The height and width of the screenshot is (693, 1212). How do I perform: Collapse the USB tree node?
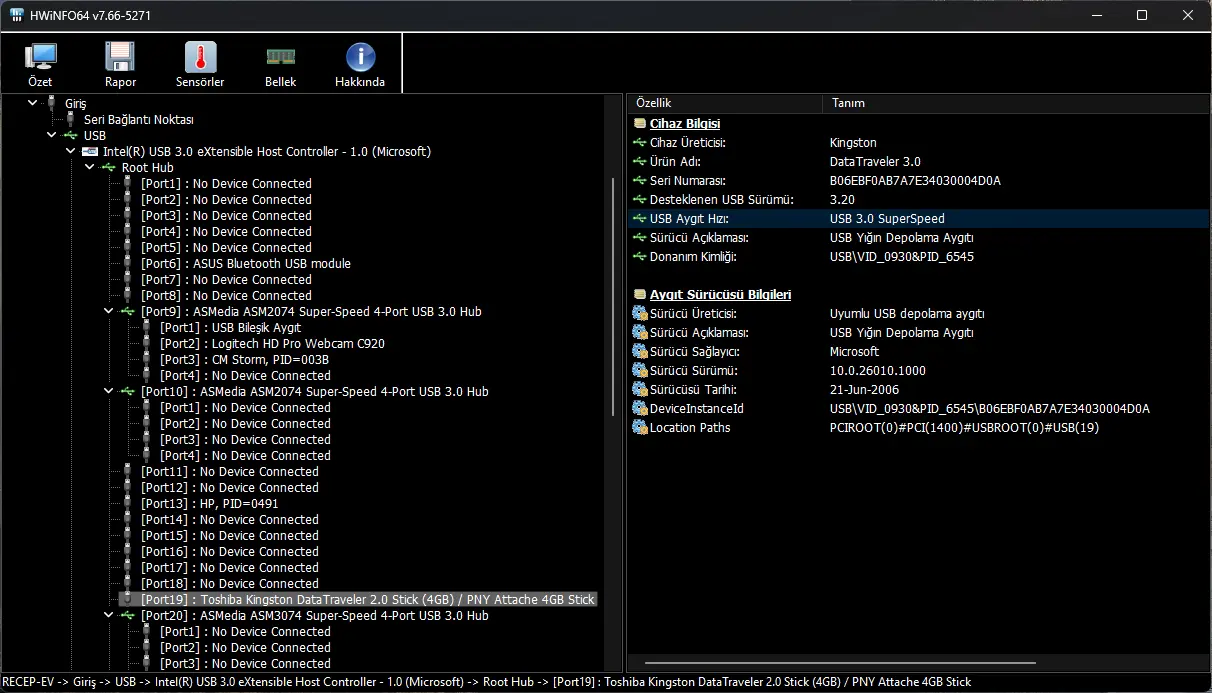[52, 135]
